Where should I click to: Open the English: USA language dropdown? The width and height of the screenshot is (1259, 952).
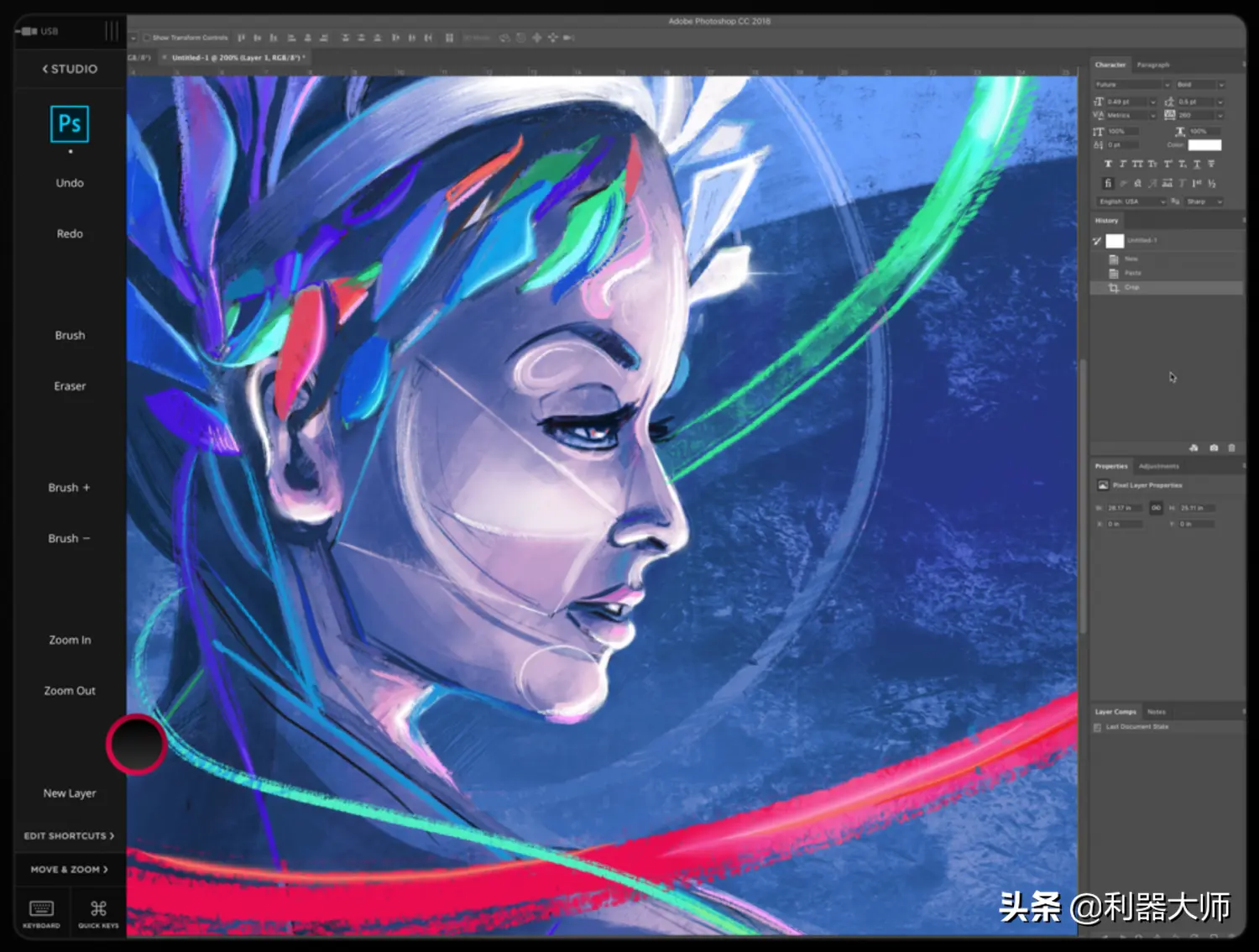pyautogui.click(x=1131, y=201)
